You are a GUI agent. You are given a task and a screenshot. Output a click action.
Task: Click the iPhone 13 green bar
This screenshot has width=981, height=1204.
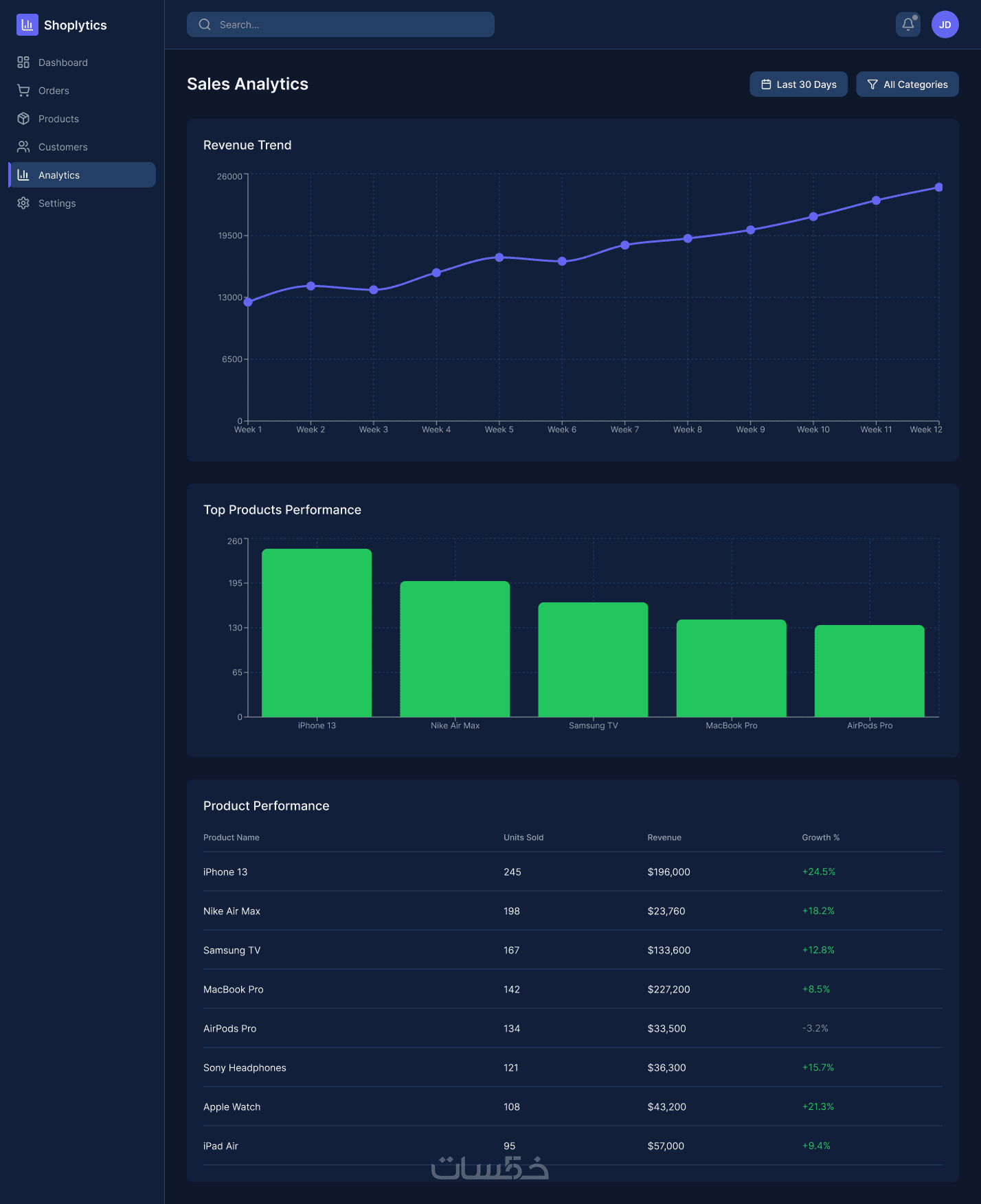pyautogui.click(x=317, y=633)
